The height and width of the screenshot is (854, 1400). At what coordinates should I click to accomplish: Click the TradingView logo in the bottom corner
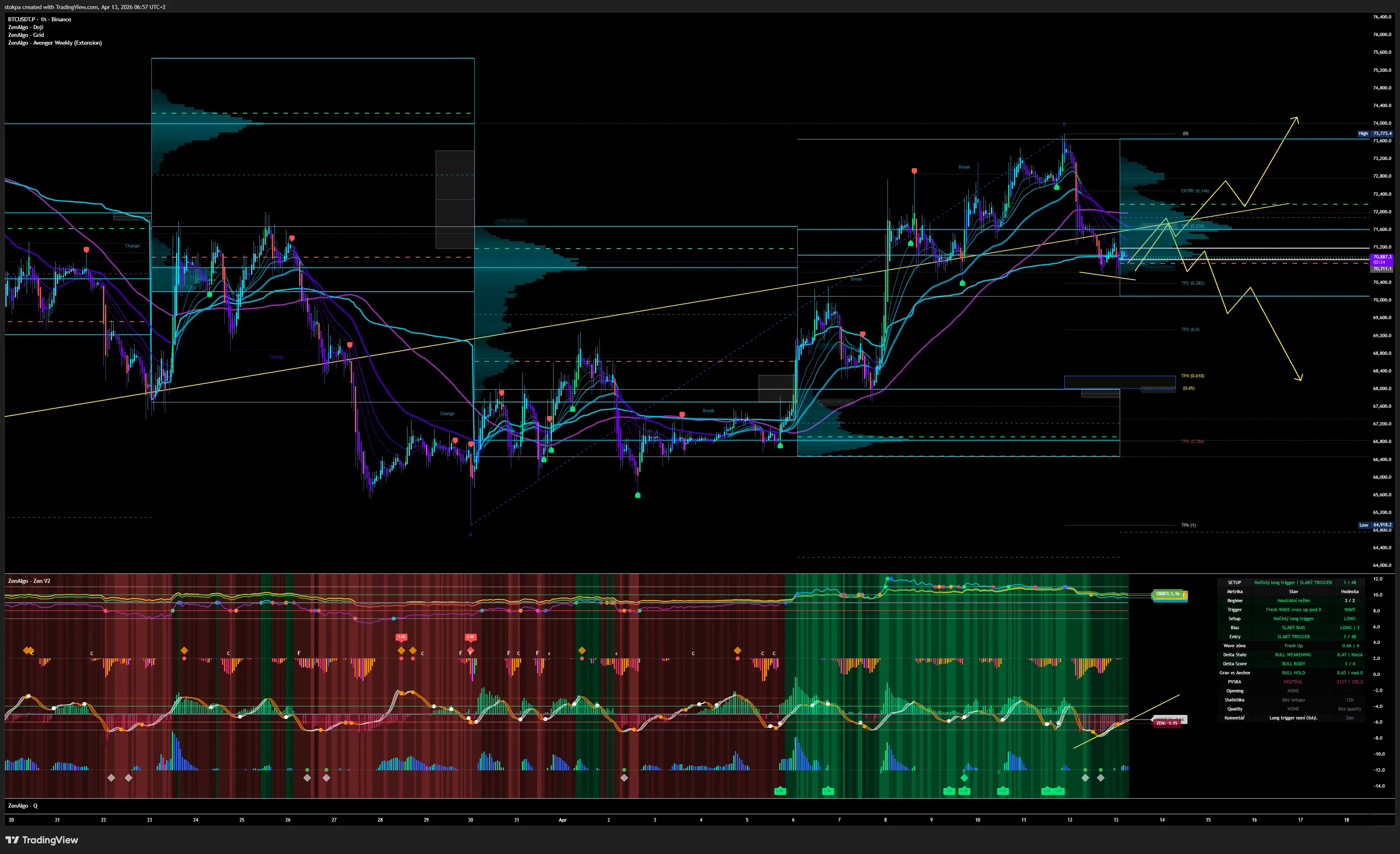click(x=41, y=840)
